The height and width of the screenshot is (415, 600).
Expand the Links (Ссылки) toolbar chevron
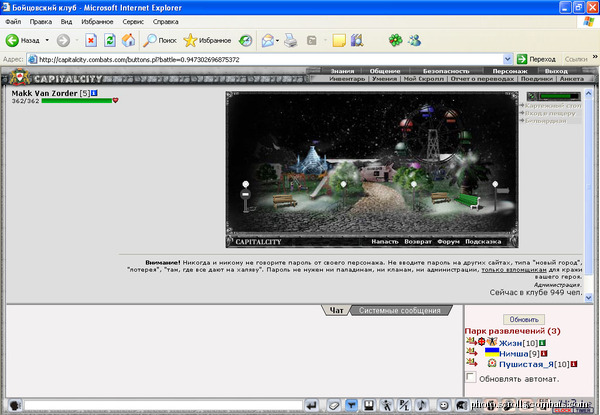(595, 57)
